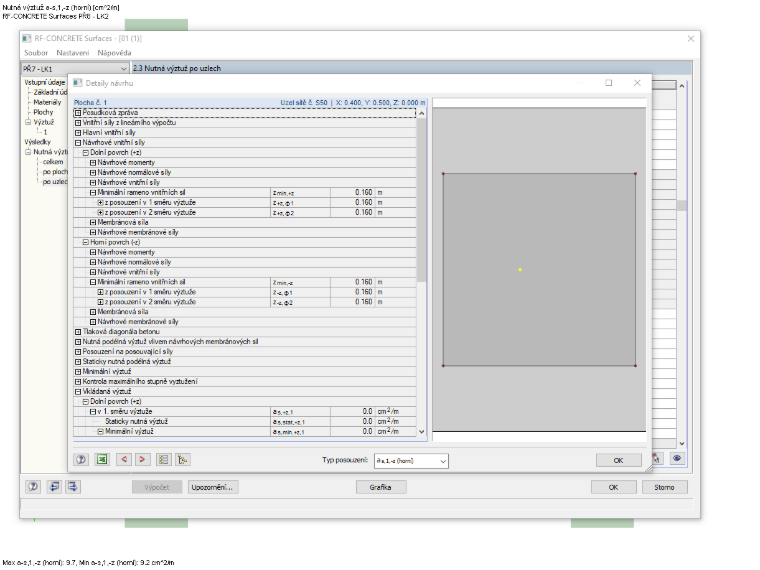Open Nastavení menu
Viewport: 760px width, 570px height.
[73, 53]
